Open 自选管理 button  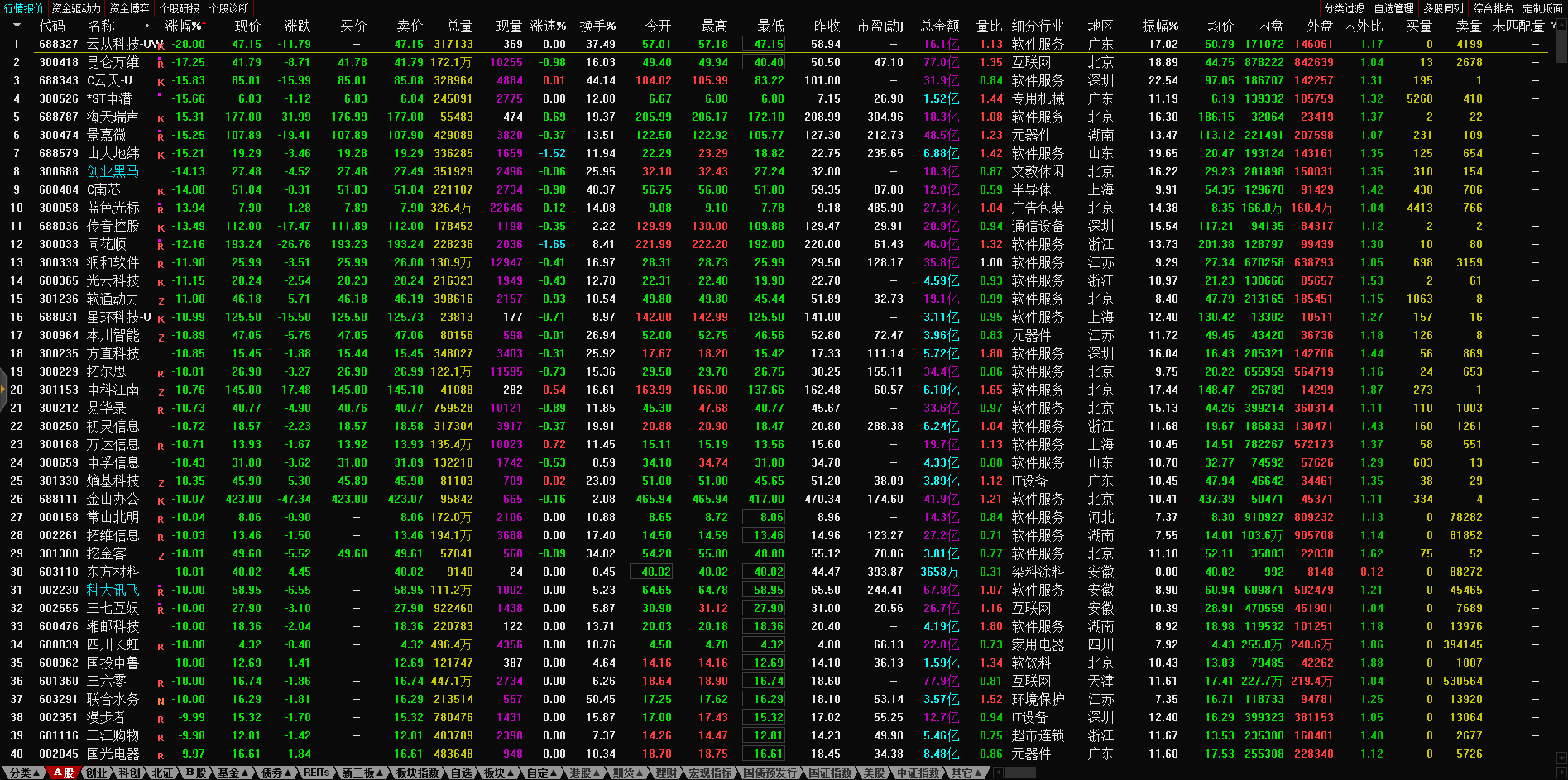coord(1393,8)
